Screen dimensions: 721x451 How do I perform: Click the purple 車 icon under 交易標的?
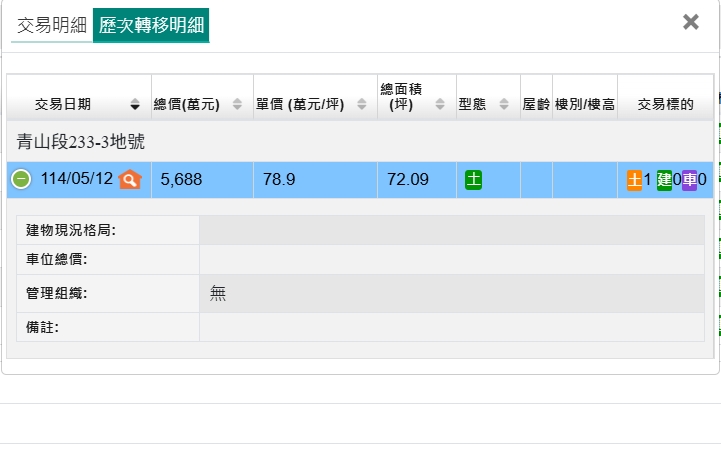(x=690, y=180)
